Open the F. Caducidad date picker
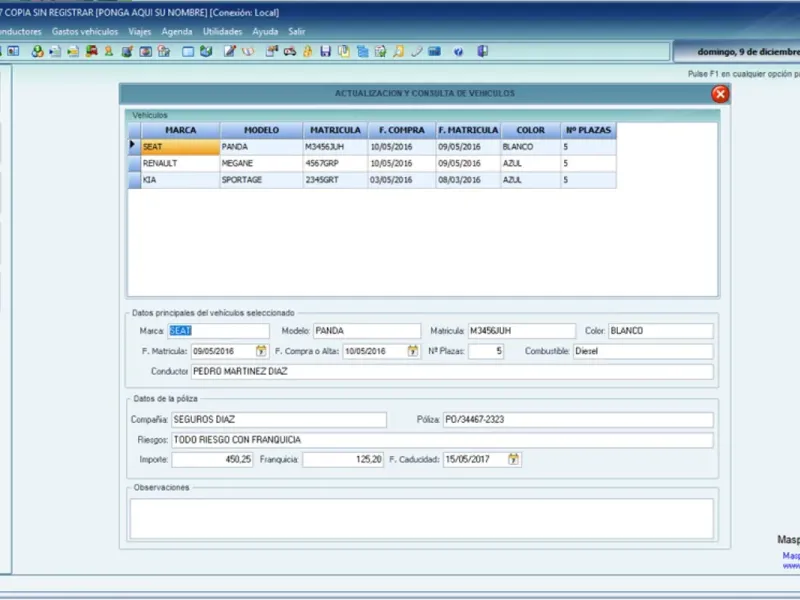 pyautogui.click(x=514, y=459)
